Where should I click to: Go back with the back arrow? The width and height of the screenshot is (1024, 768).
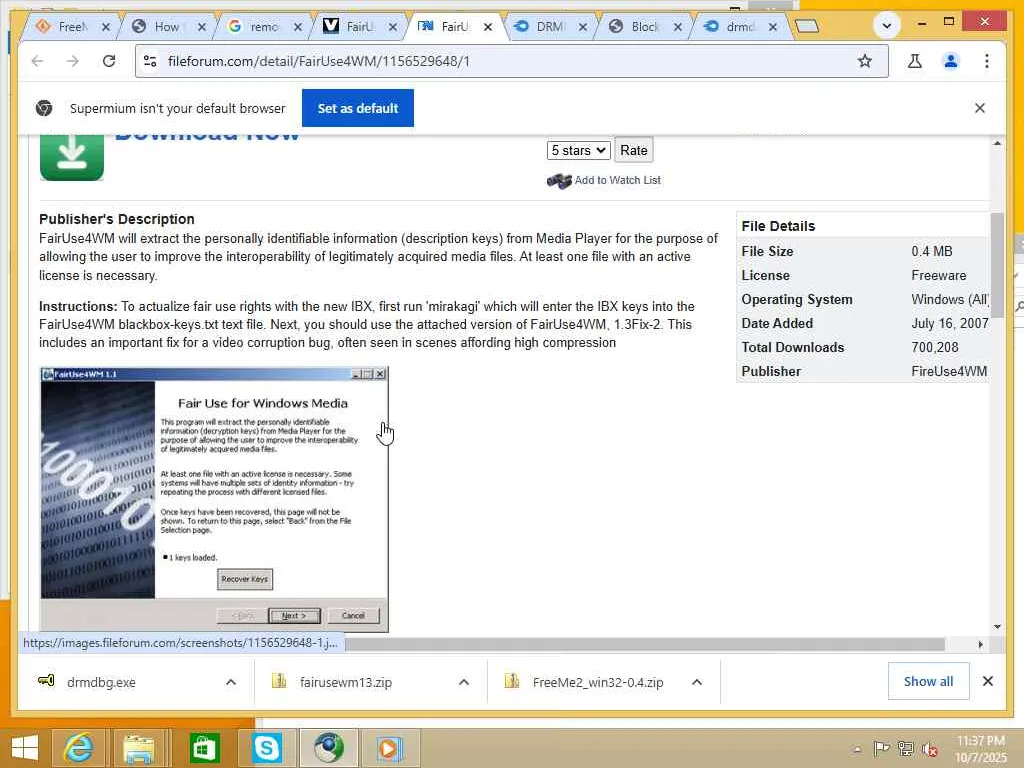[37, 61]
